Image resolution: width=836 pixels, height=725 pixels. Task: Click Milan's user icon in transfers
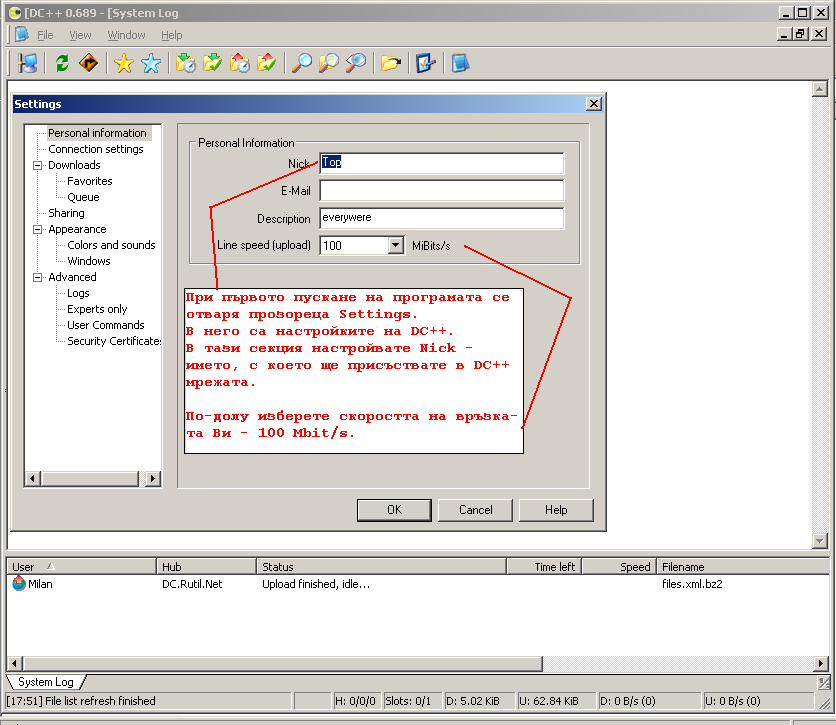pos(19,583)
